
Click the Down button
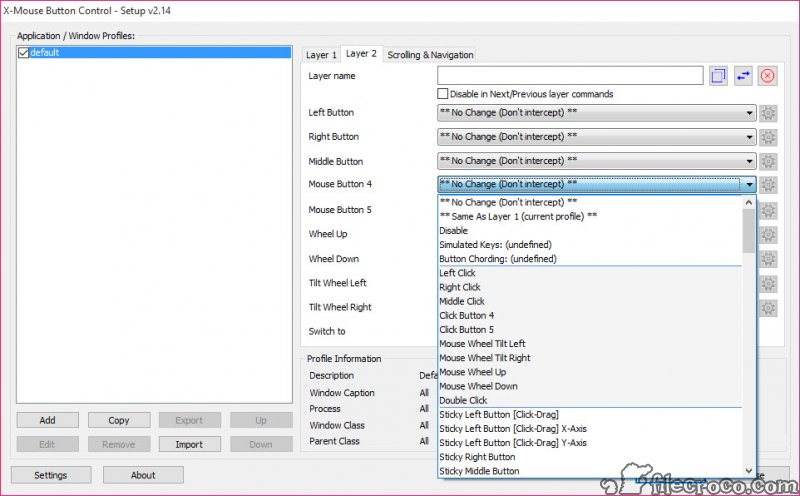[x=261, y=444]
